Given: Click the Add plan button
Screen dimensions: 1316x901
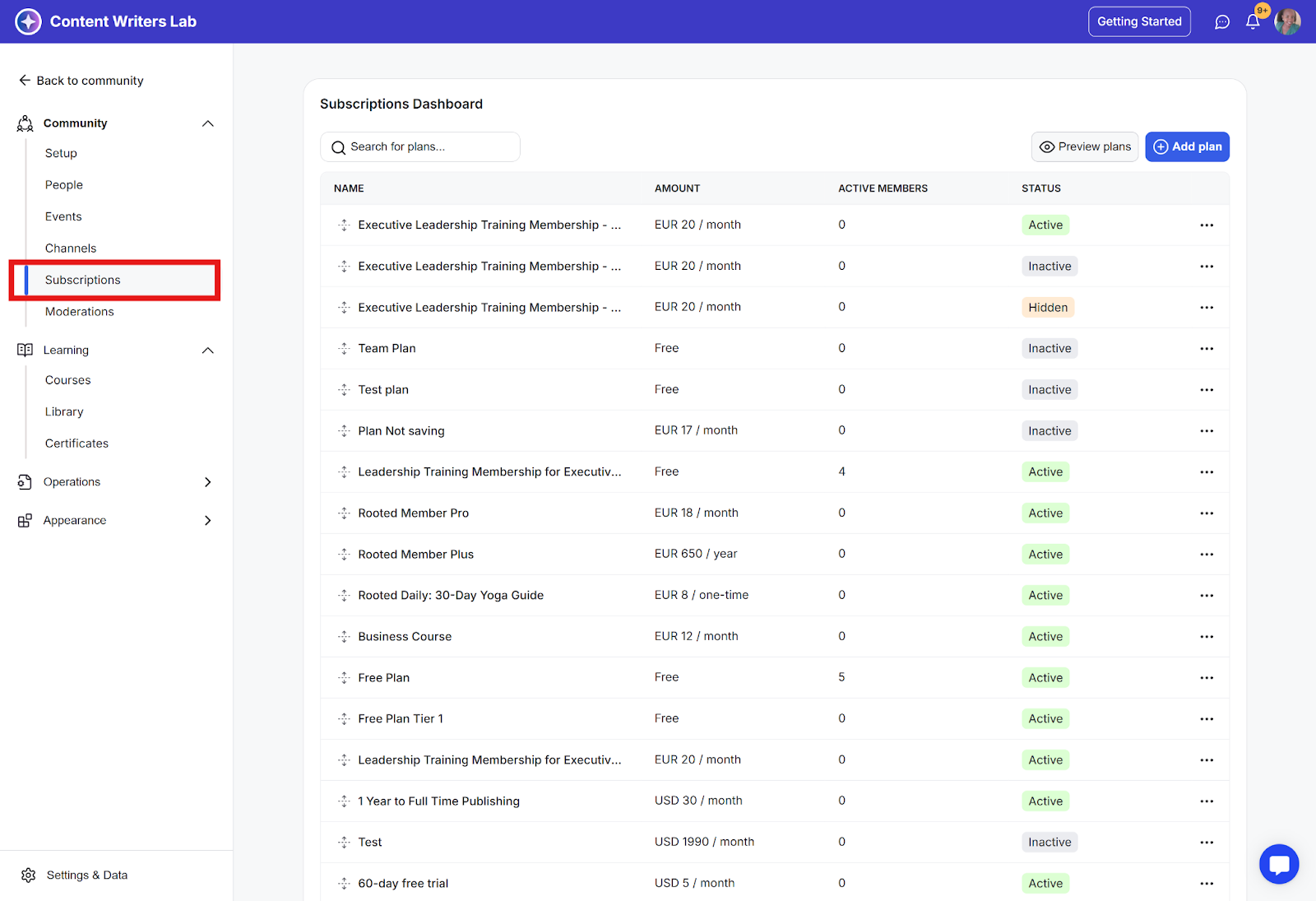Looking at the screenshot, I should tap(1187, 147).
